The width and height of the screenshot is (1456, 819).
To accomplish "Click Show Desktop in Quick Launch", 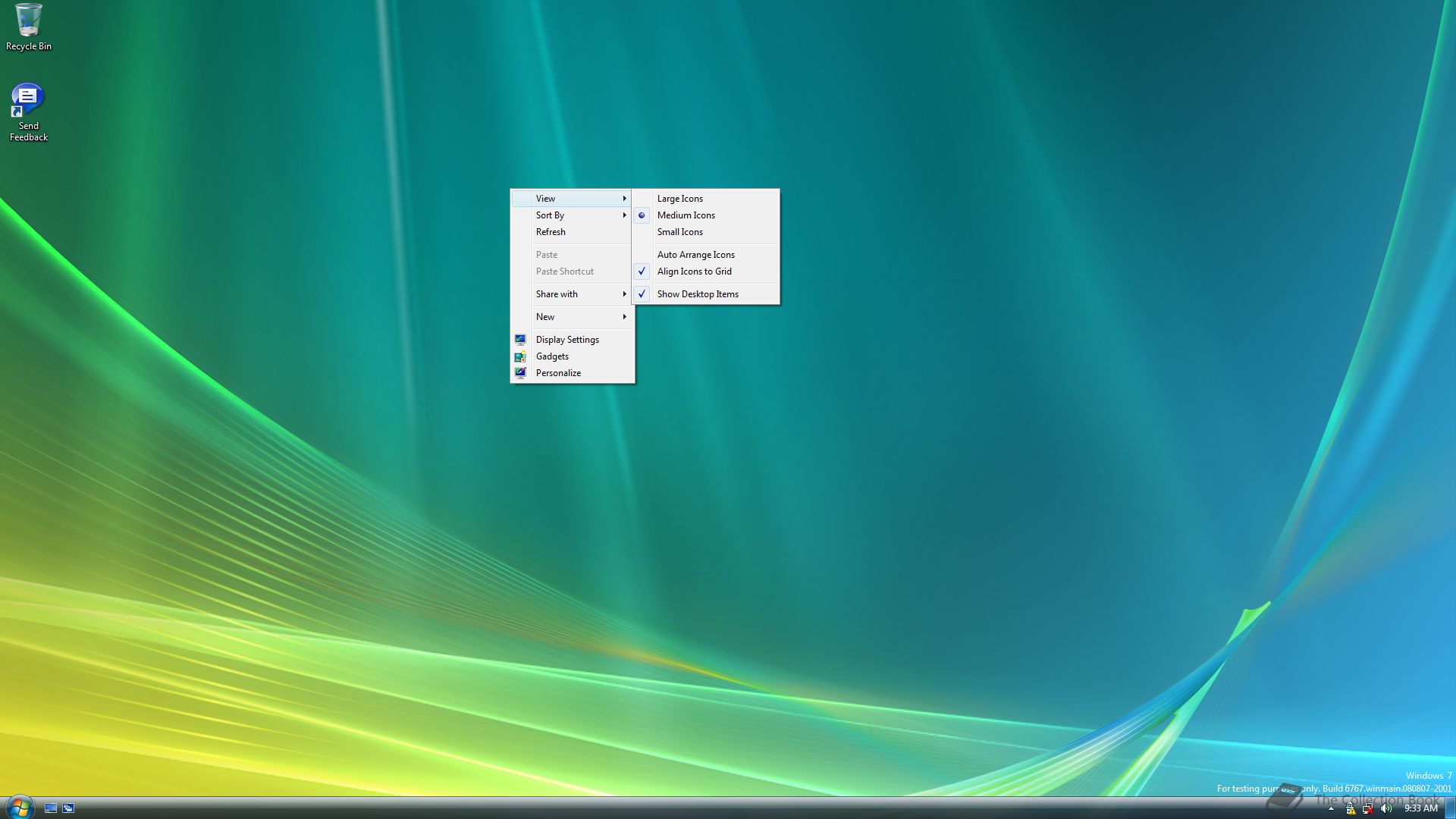I will [x=51, y=808].
